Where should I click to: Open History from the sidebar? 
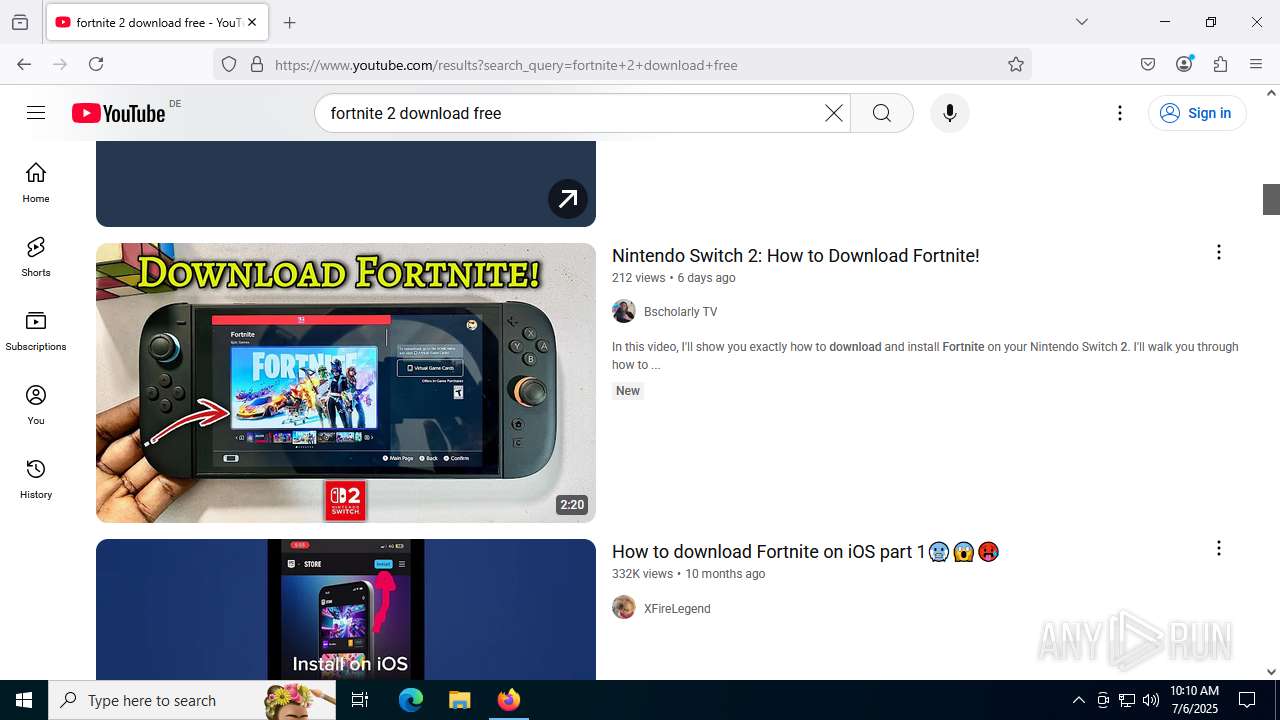pos(36,479)
